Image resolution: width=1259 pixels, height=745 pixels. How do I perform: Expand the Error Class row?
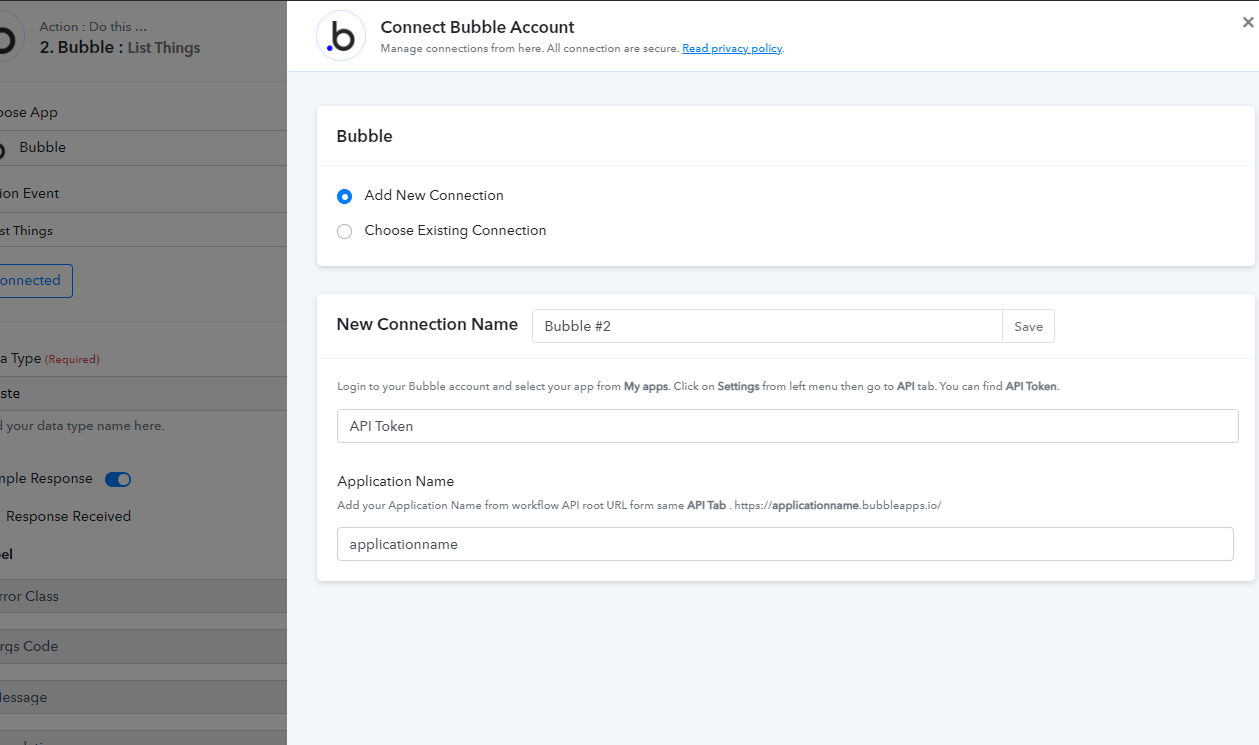point(143,596)
